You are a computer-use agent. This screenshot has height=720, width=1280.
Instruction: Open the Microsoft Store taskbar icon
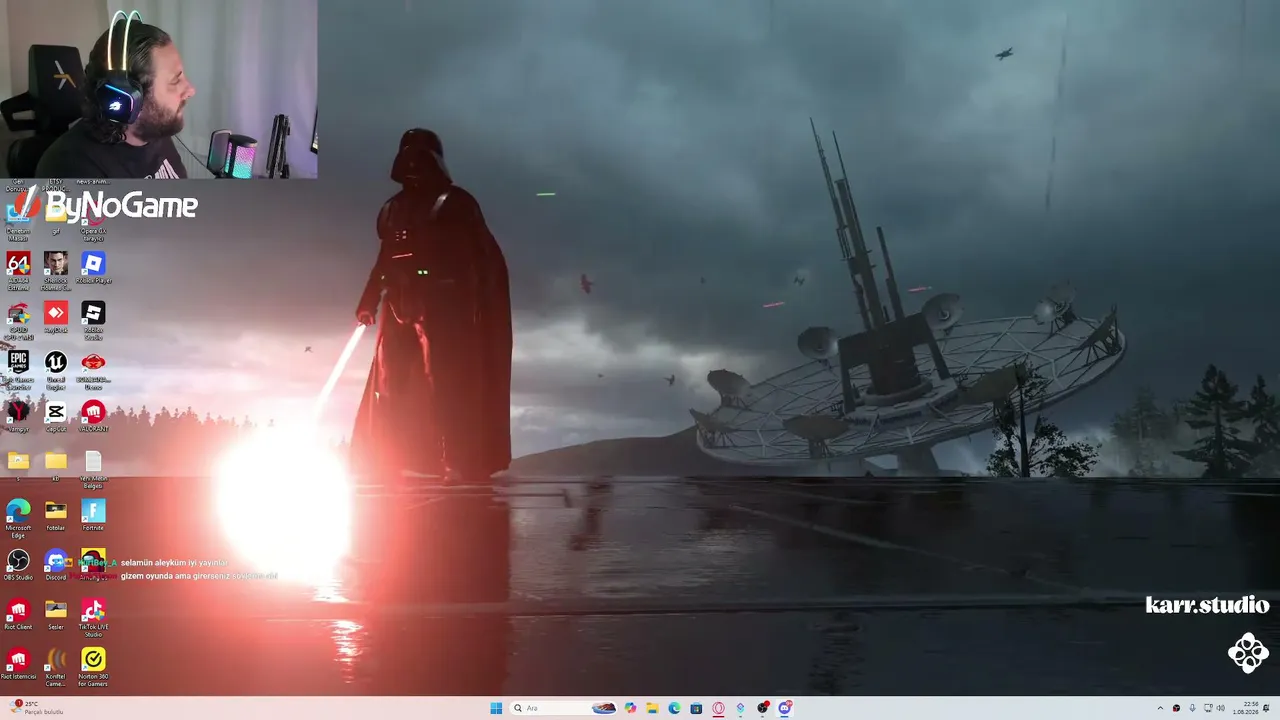(696, 708)
